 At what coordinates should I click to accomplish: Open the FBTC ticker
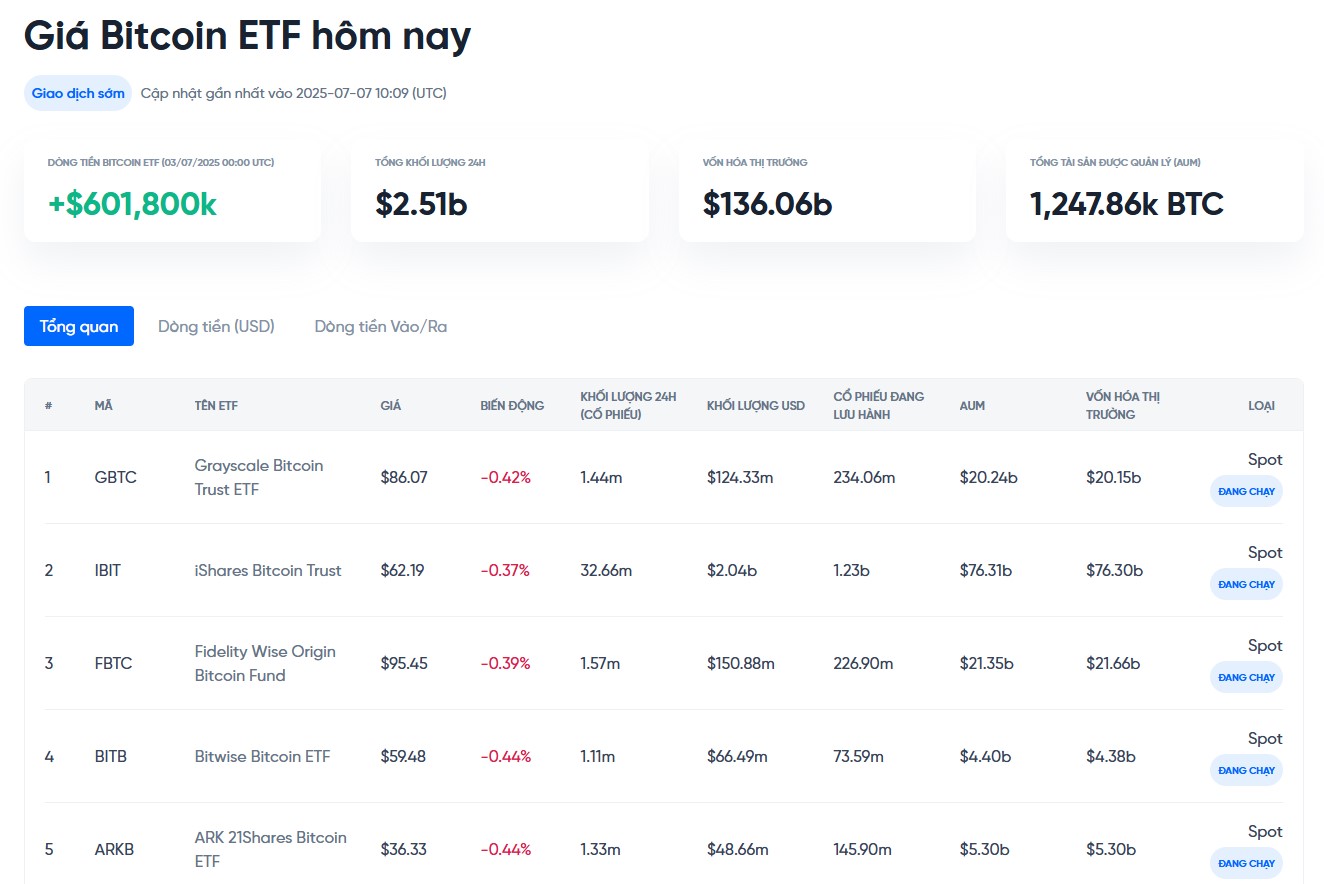(113, 663)
